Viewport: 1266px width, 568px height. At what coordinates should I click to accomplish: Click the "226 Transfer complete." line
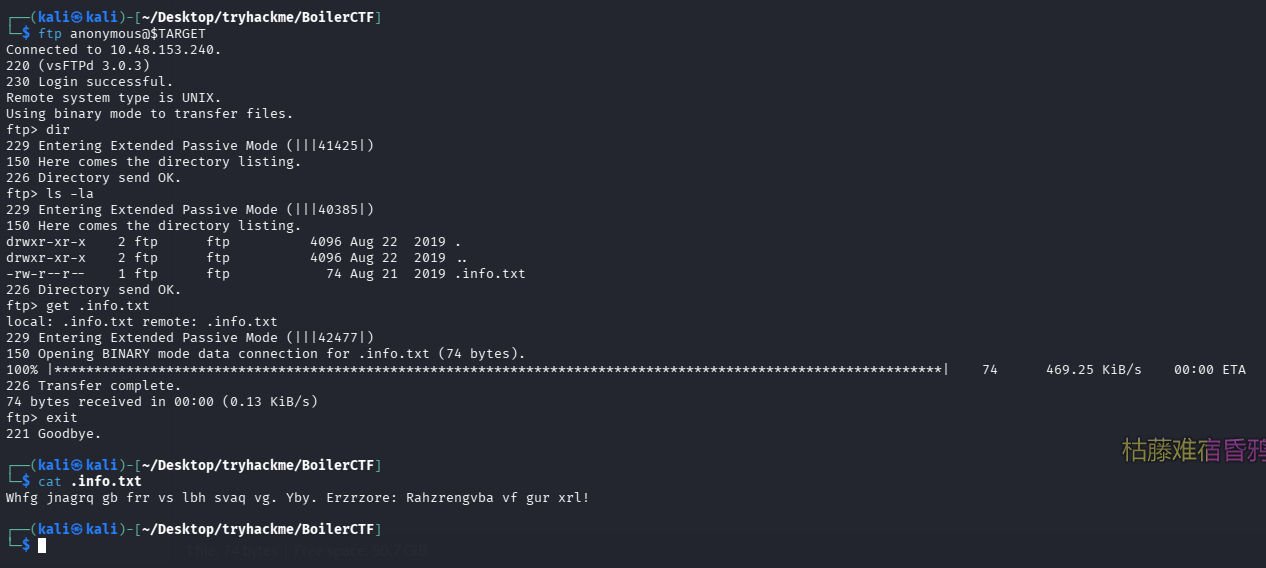pos(93,385)
